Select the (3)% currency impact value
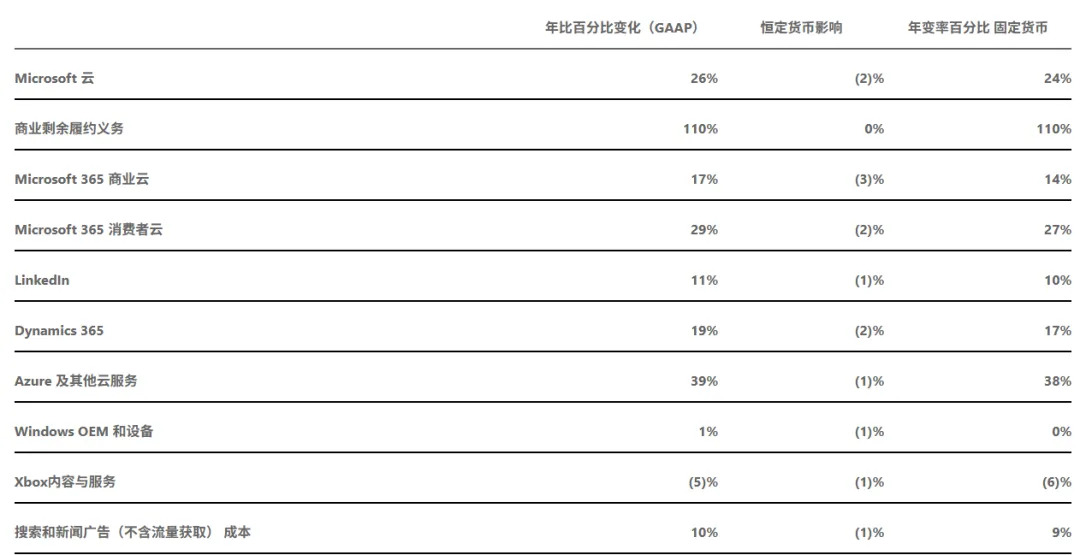 869,179
